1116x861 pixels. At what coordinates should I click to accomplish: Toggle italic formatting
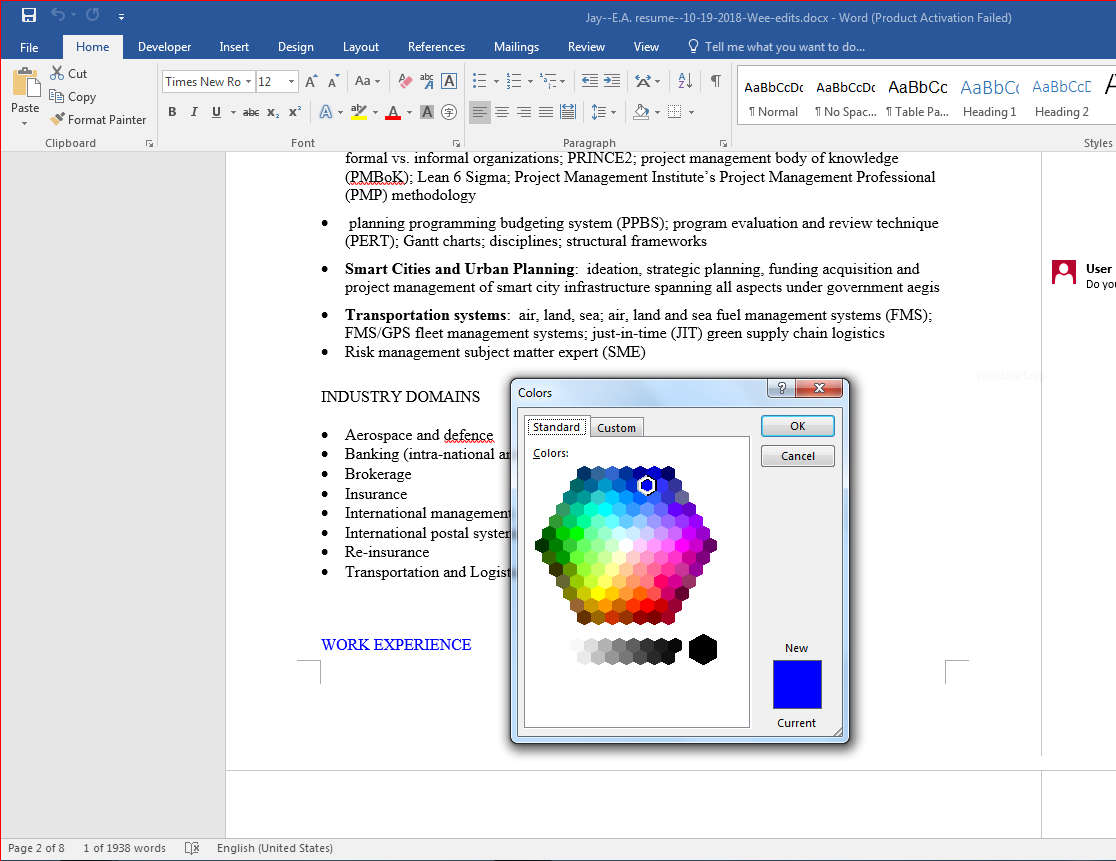coord(194,112)
